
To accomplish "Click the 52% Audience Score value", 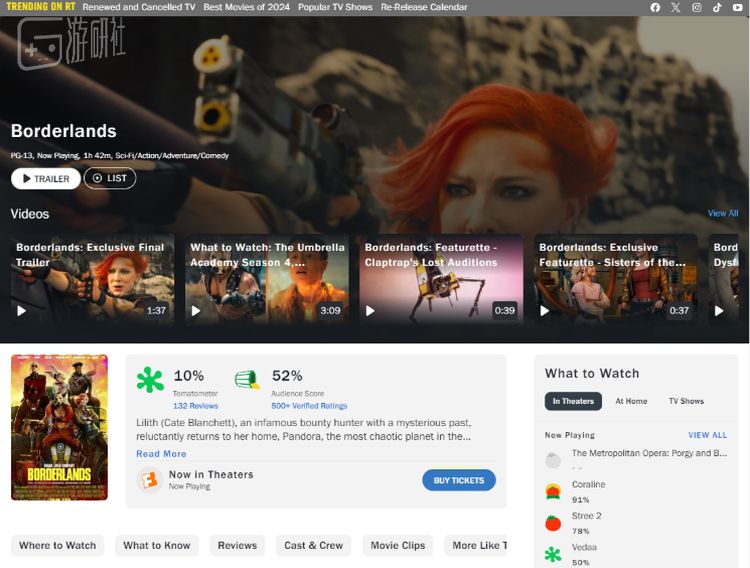I will point(287,376).
